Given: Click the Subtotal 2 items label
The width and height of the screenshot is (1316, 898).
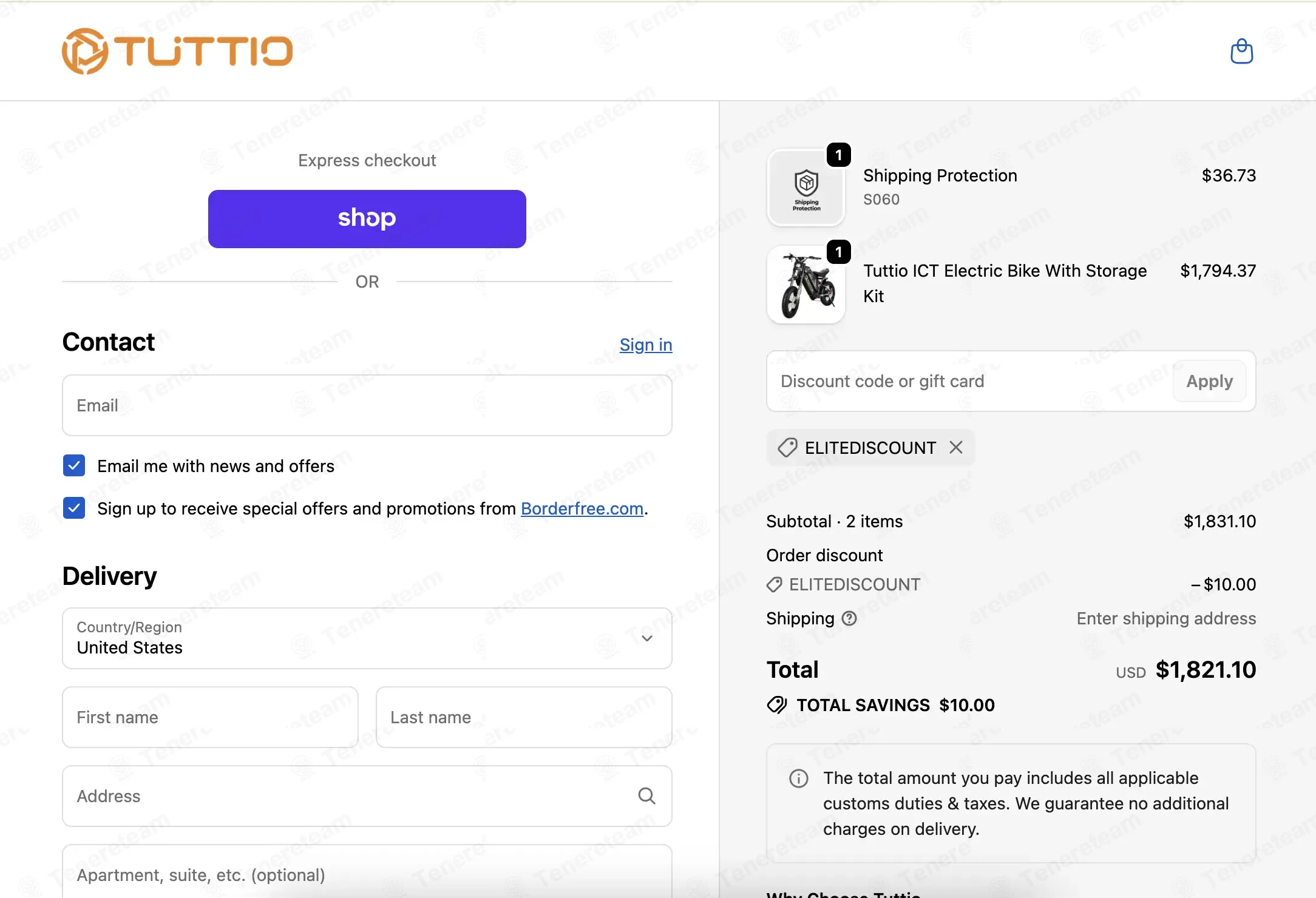Looking at the screenshot, I should point(835,521).
